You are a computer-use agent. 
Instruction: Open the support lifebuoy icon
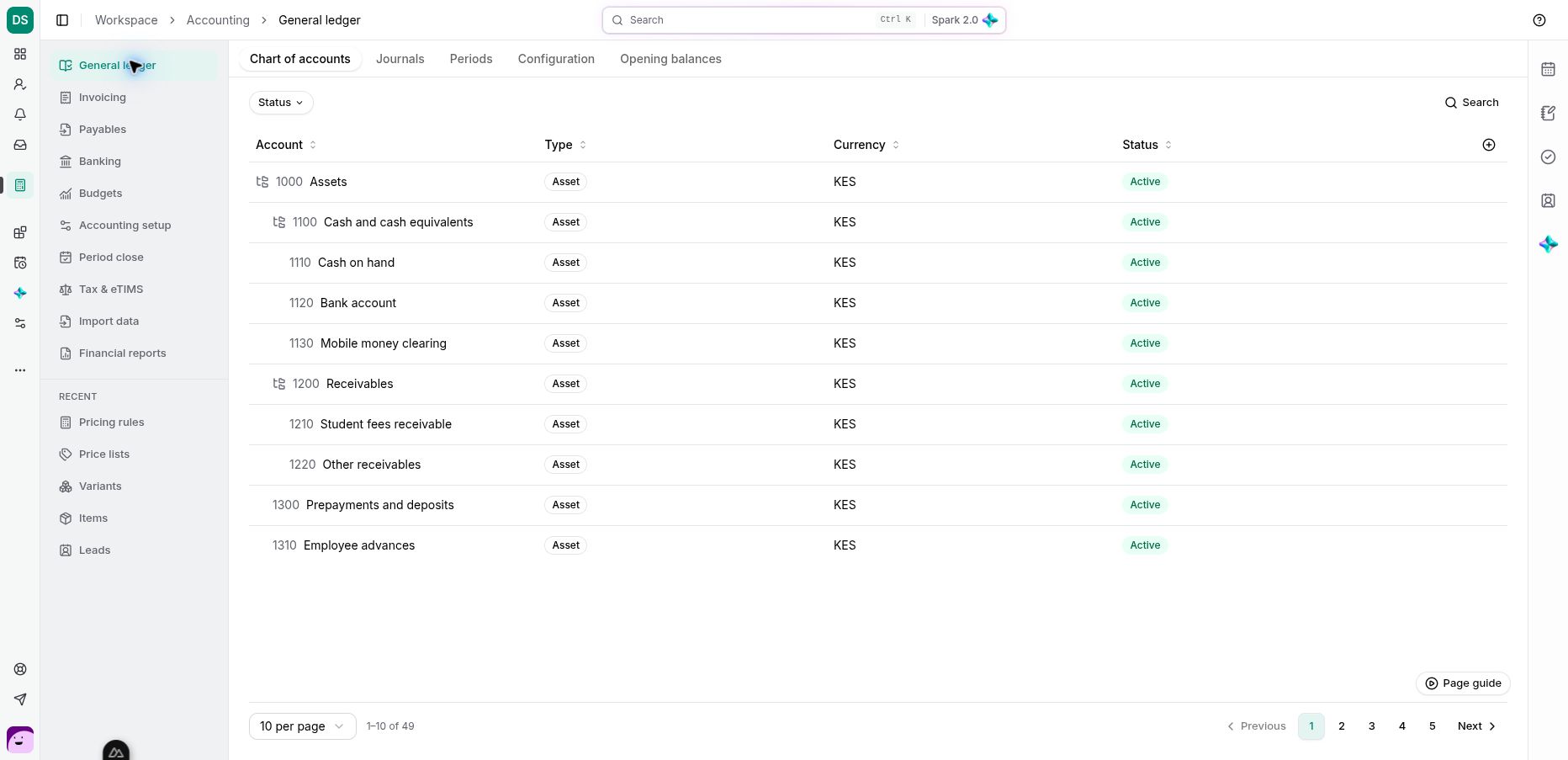pyautogui.click(x=20, y=669)
